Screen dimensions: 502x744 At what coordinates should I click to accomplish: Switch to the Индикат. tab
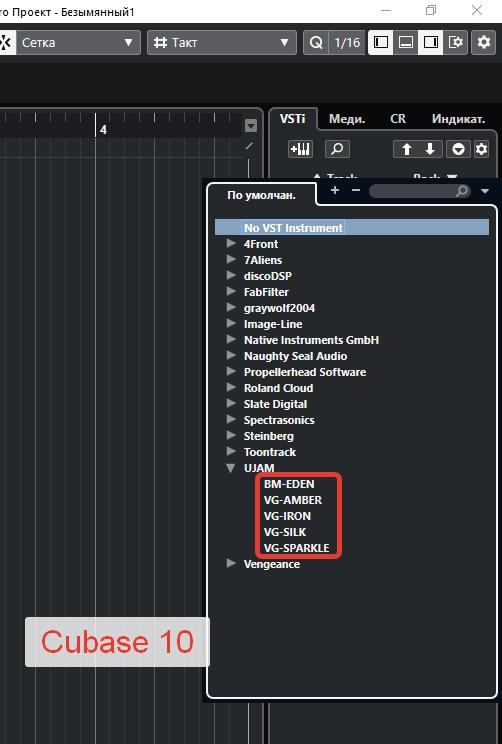click(x=458, y=119)
